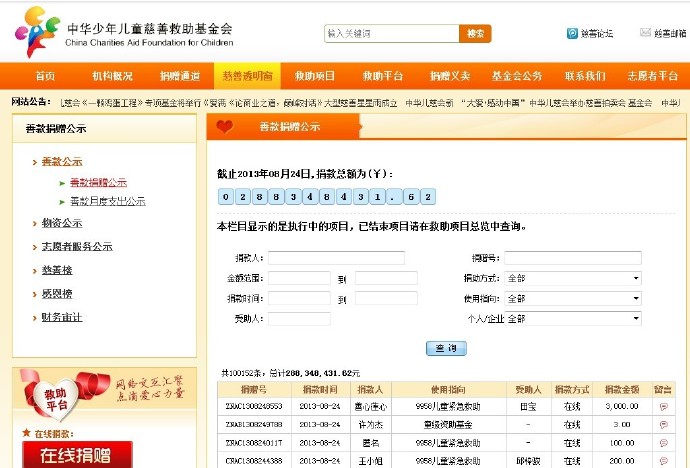This screenshot has width=690, height=468.
Task: Click the 金额范围 minimum amount field
Action: 299,278
